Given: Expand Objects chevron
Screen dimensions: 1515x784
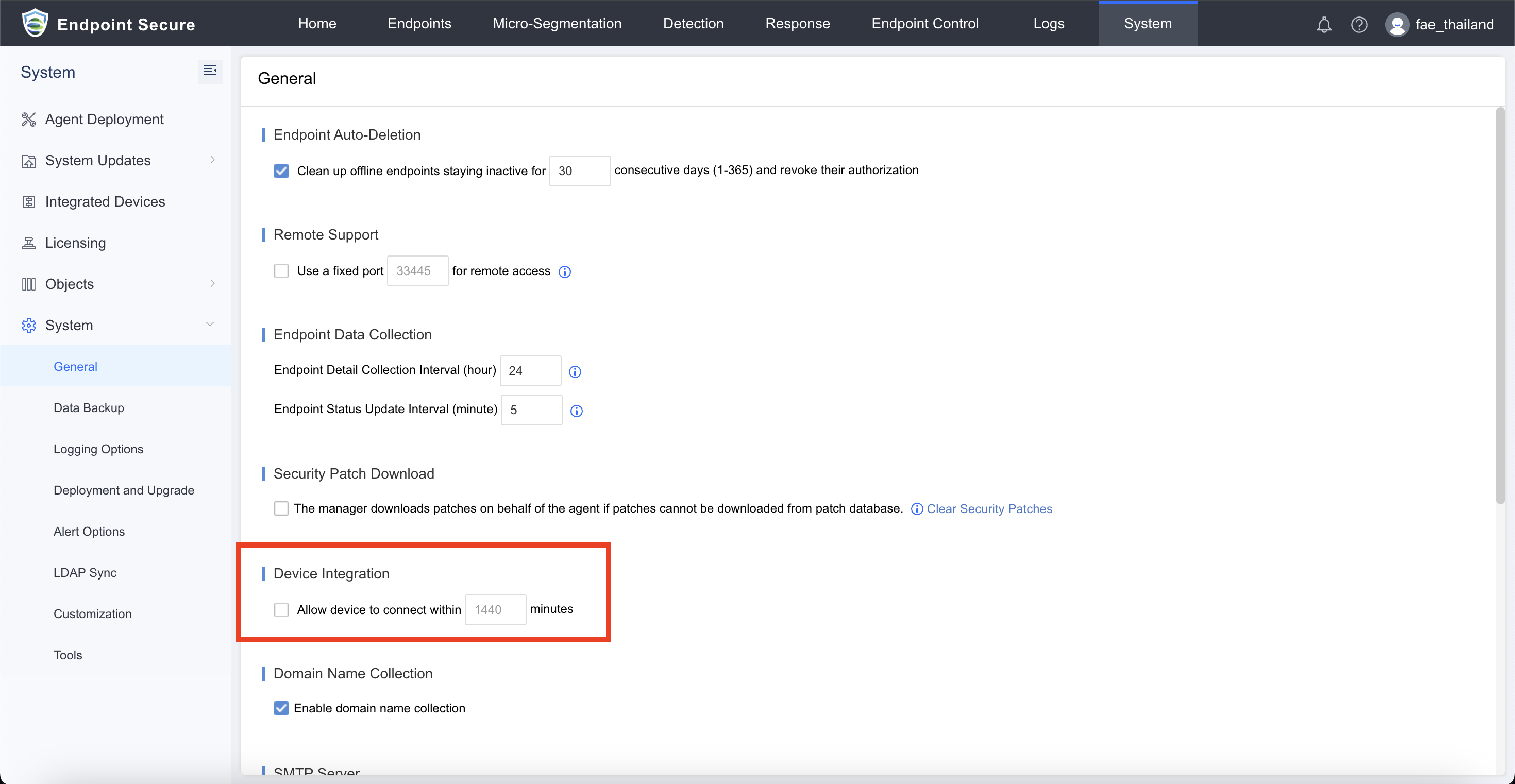Looking at the screenshot, I should click(212, 283).
